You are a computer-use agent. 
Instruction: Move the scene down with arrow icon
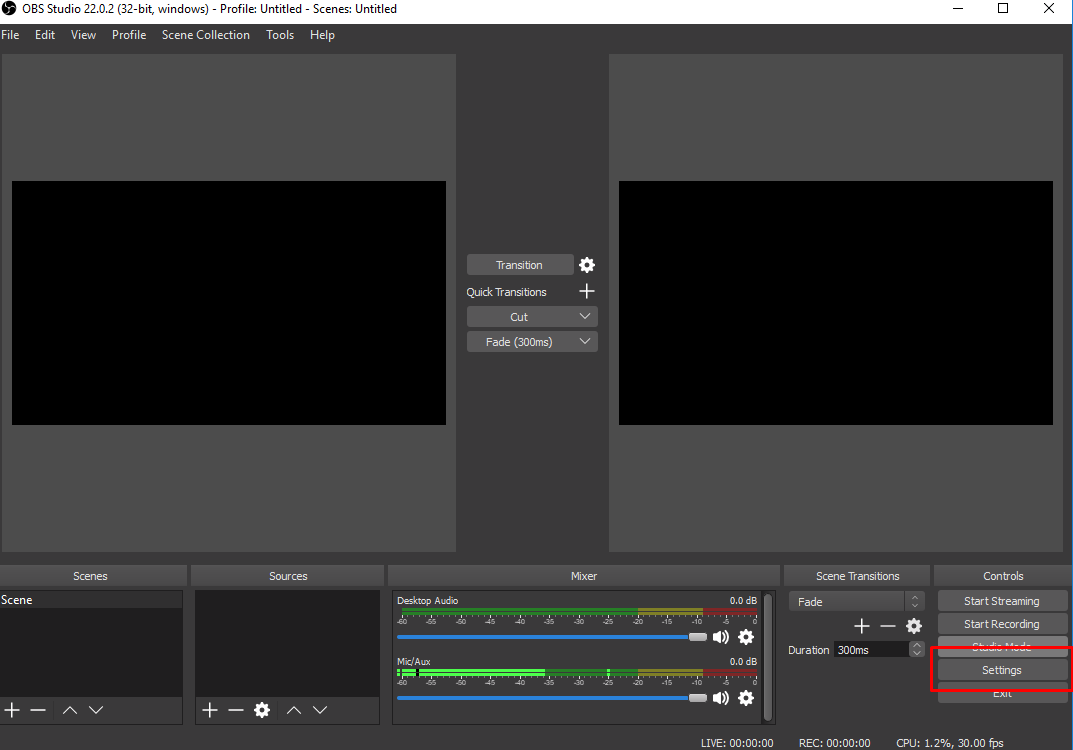point(96,710)
